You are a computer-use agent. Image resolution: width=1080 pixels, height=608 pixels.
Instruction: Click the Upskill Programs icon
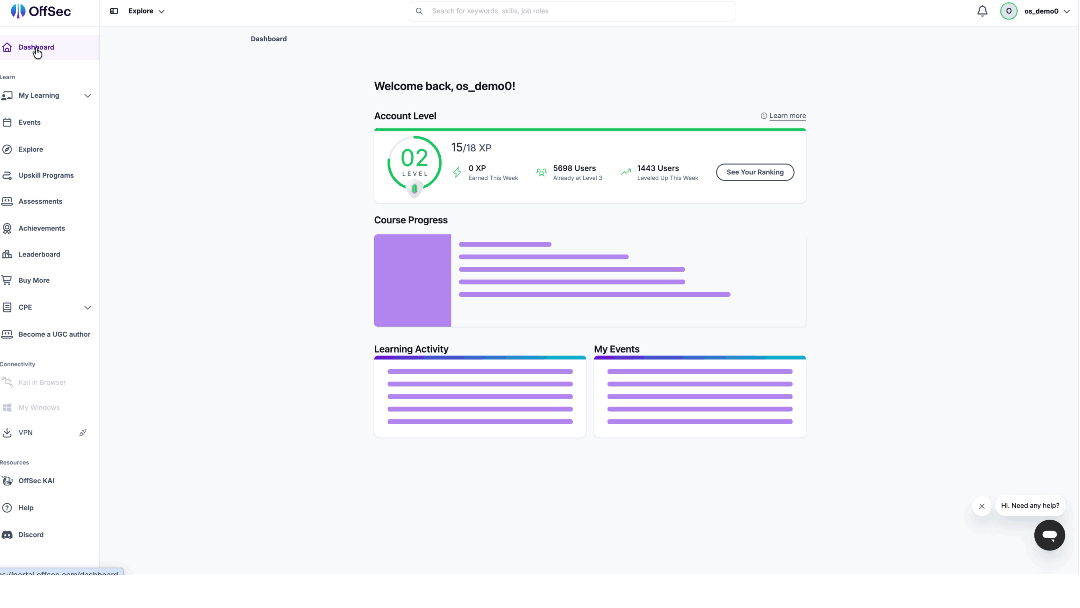pyautogui.click(x=7, y=176)
